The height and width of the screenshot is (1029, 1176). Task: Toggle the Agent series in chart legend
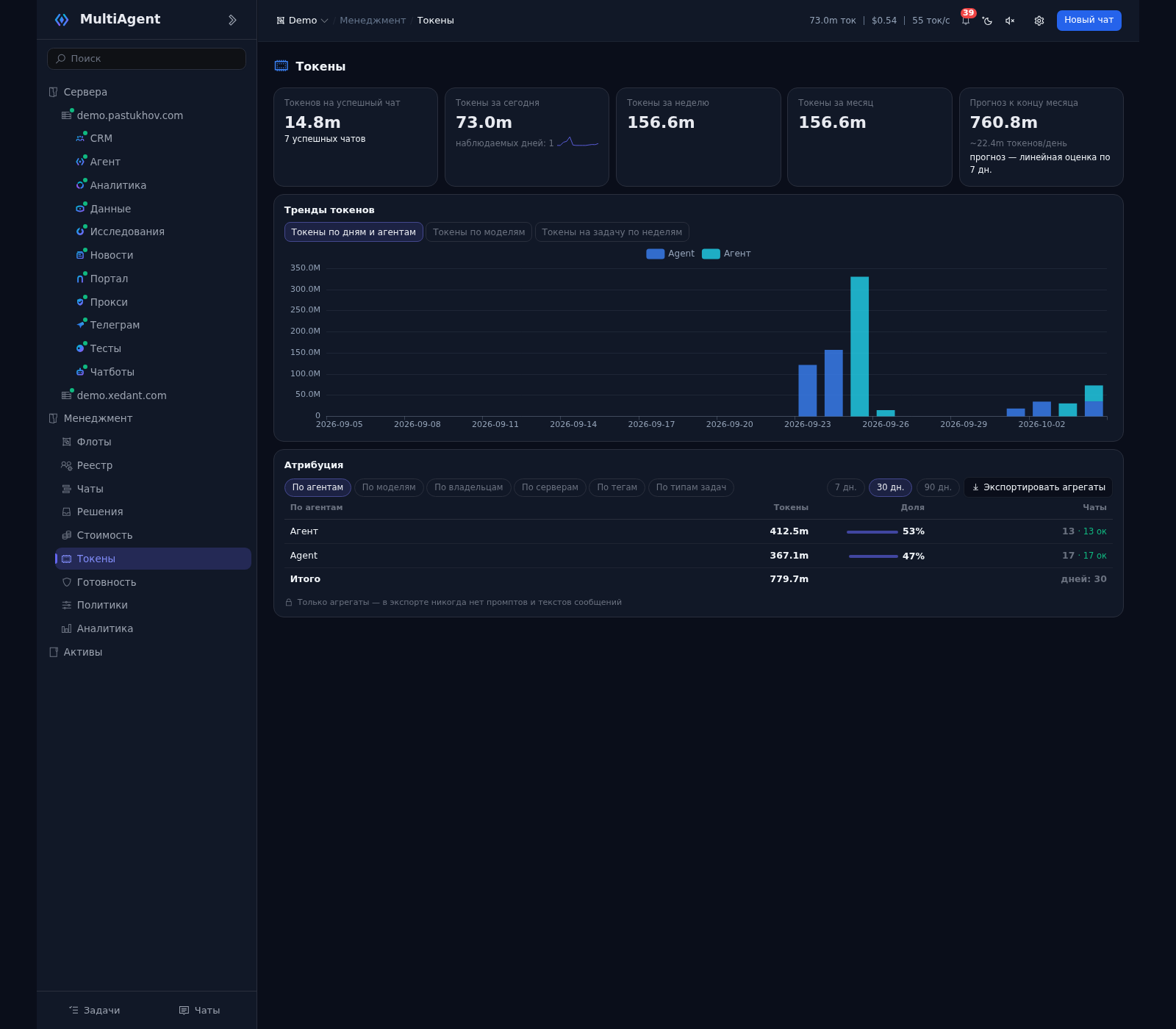coord(670,254)
